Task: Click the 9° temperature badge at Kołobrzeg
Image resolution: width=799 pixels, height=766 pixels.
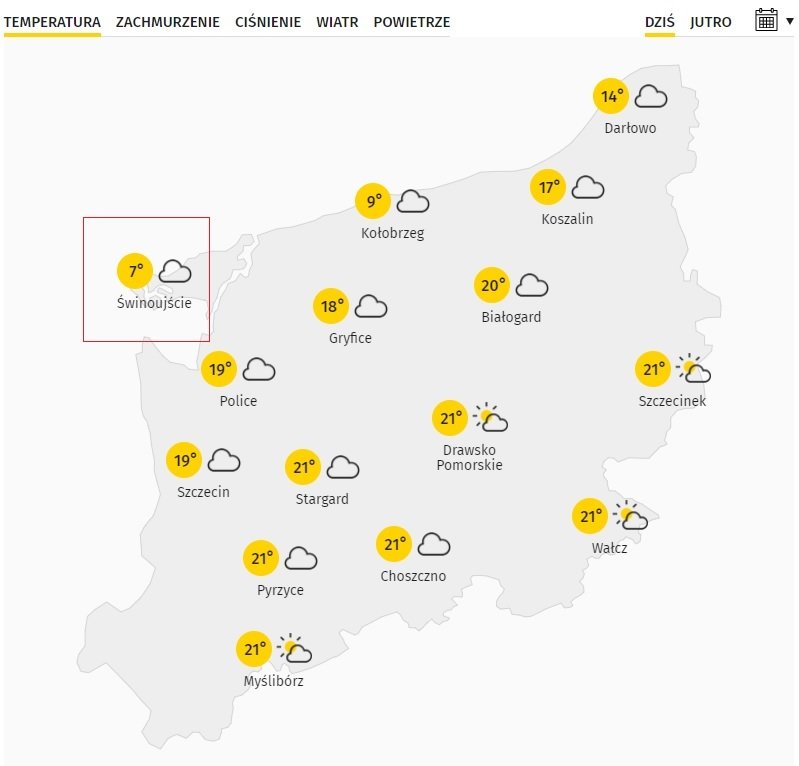Action: (373, 201)
